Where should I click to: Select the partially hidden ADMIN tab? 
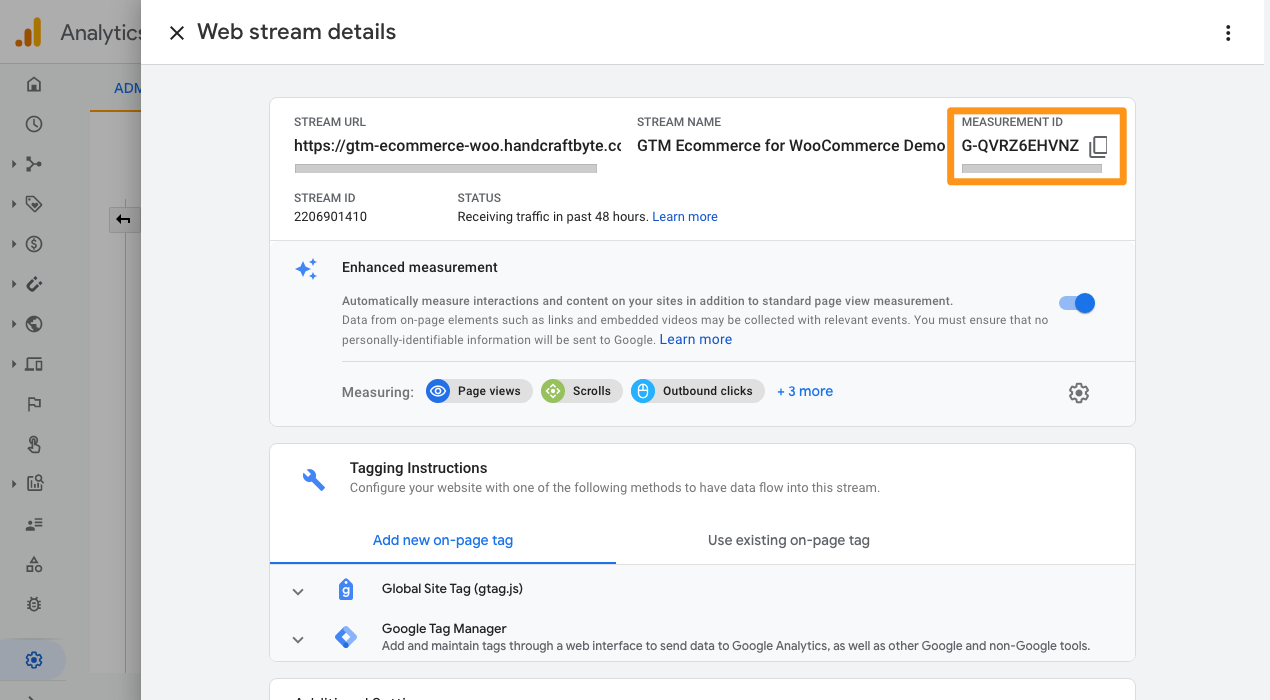127,88
